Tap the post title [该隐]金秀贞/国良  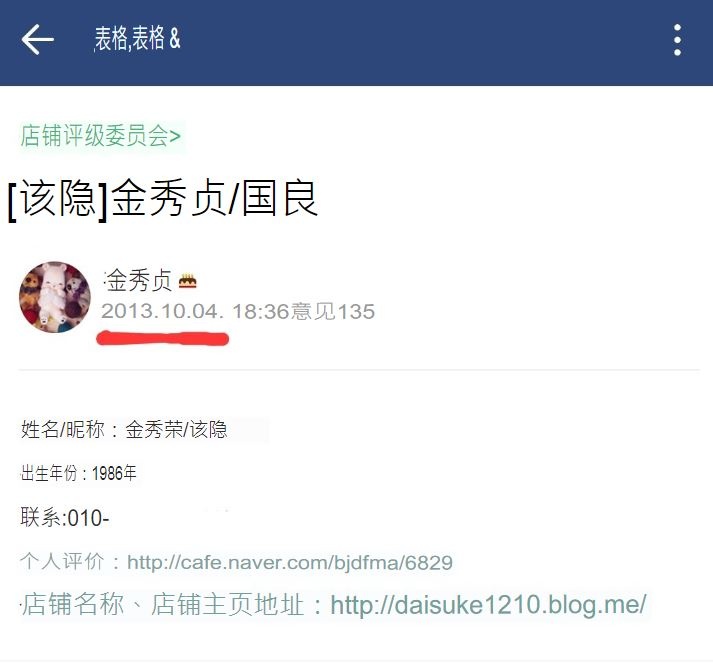[162, 198]
